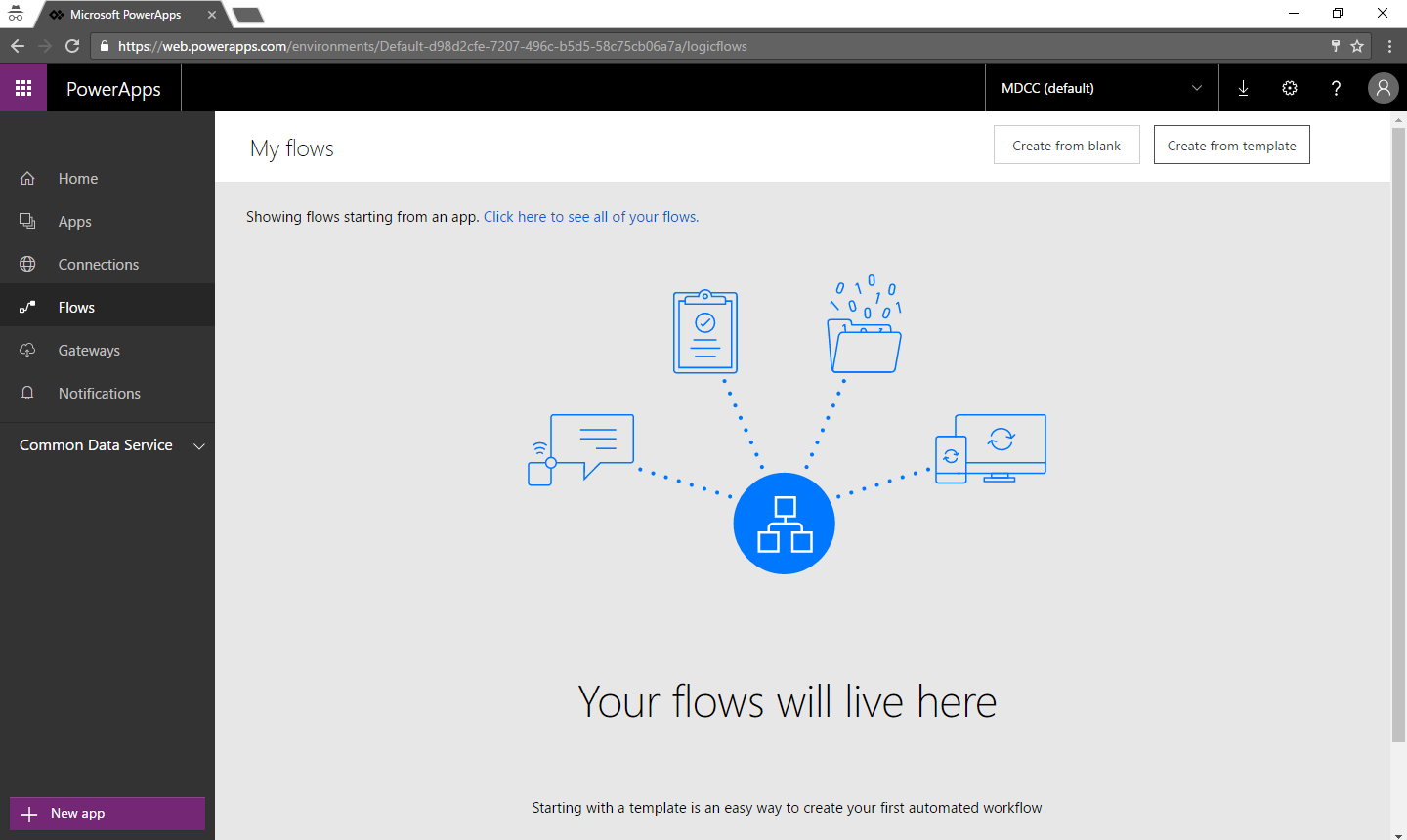The height and width of the screenshot is (840, 1407).
Task: Go to Home in the sidebar
Action: pos(77,179)
